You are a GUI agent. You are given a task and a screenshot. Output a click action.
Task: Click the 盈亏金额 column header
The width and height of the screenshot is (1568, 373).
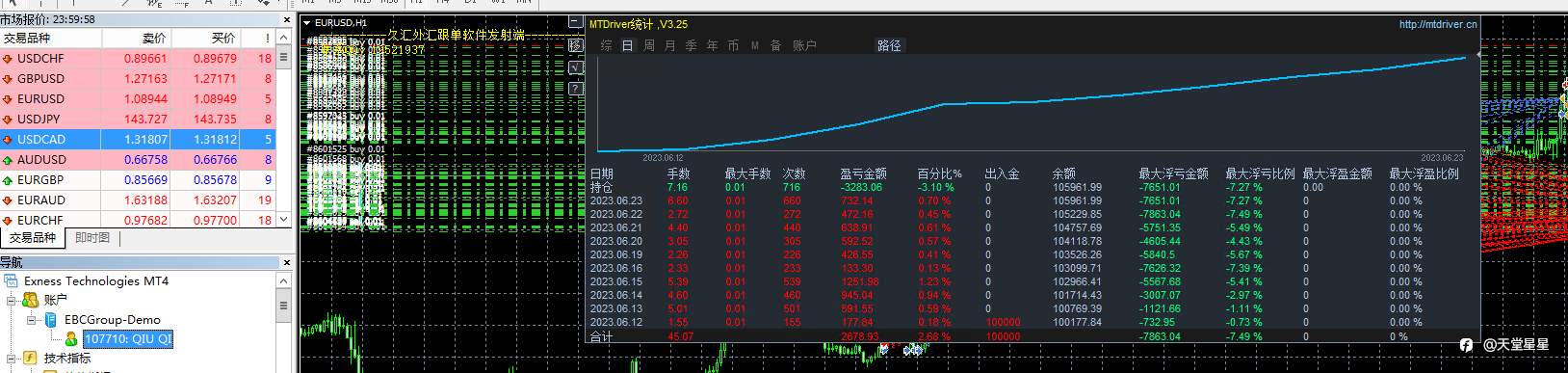863,173
